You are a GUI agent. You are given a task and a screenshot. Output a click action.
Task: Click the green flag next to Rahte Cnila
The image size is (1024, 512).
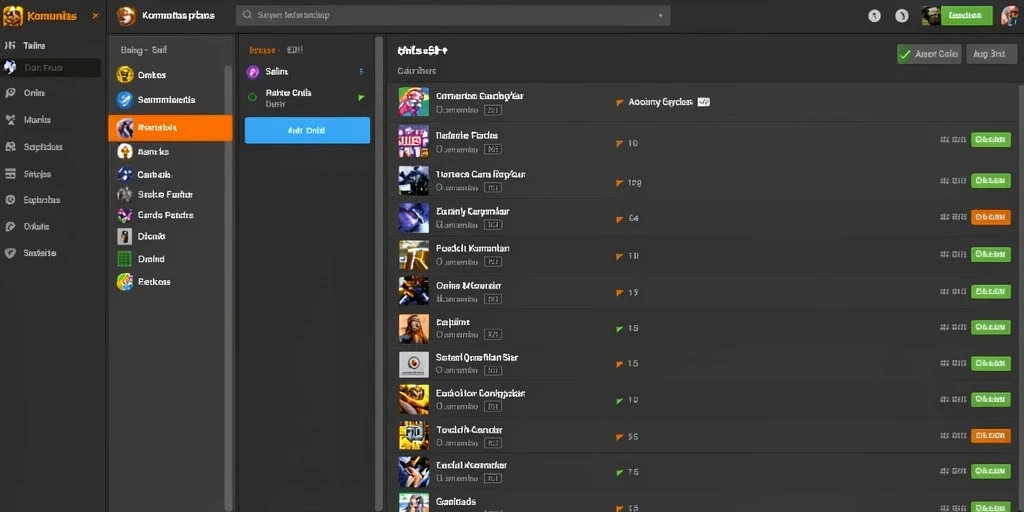coord(361,98)
